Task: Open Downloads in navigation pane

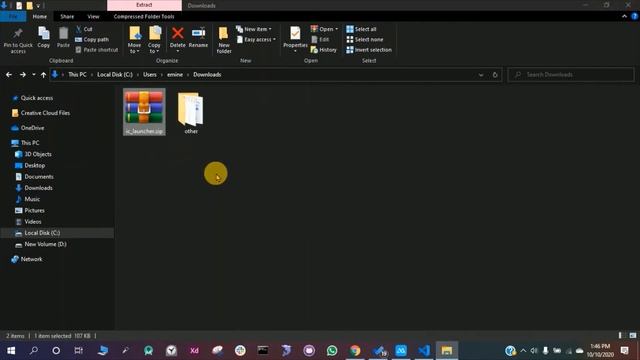Action: tap(34, 188)
